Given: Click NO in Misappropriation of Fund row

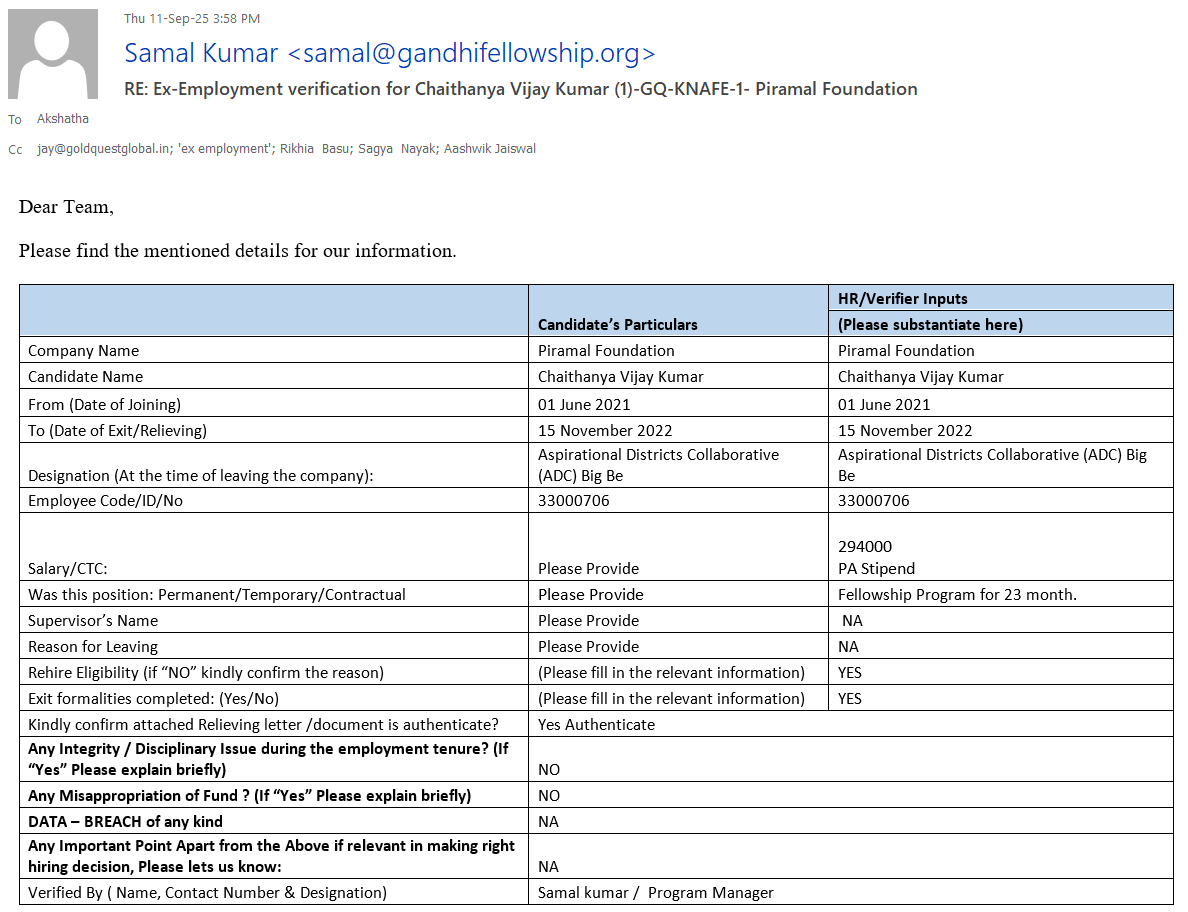Looking at the screenshot, I should click(549, 795).
